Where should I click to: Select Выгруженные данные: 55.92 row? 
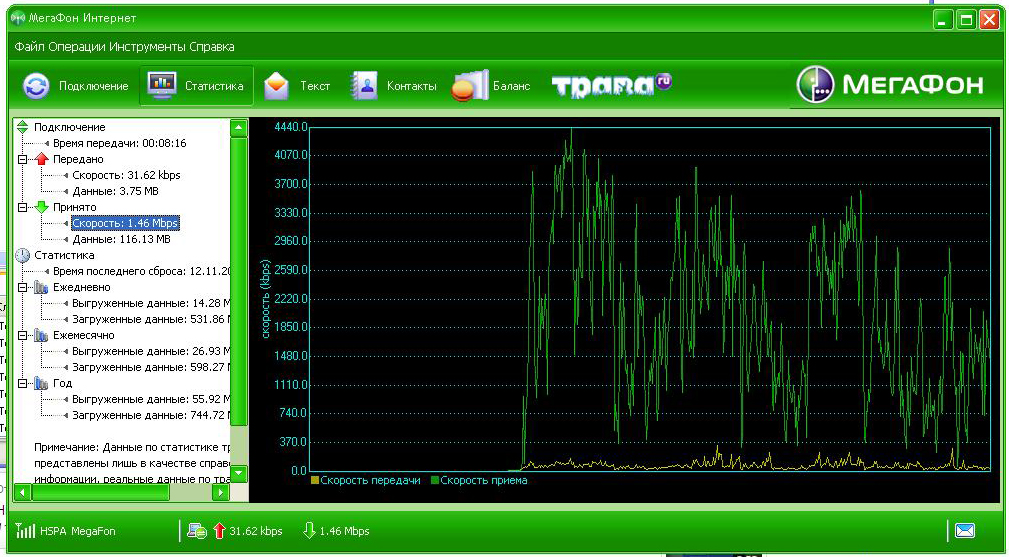pyautogui.click(x=151, y=399)
